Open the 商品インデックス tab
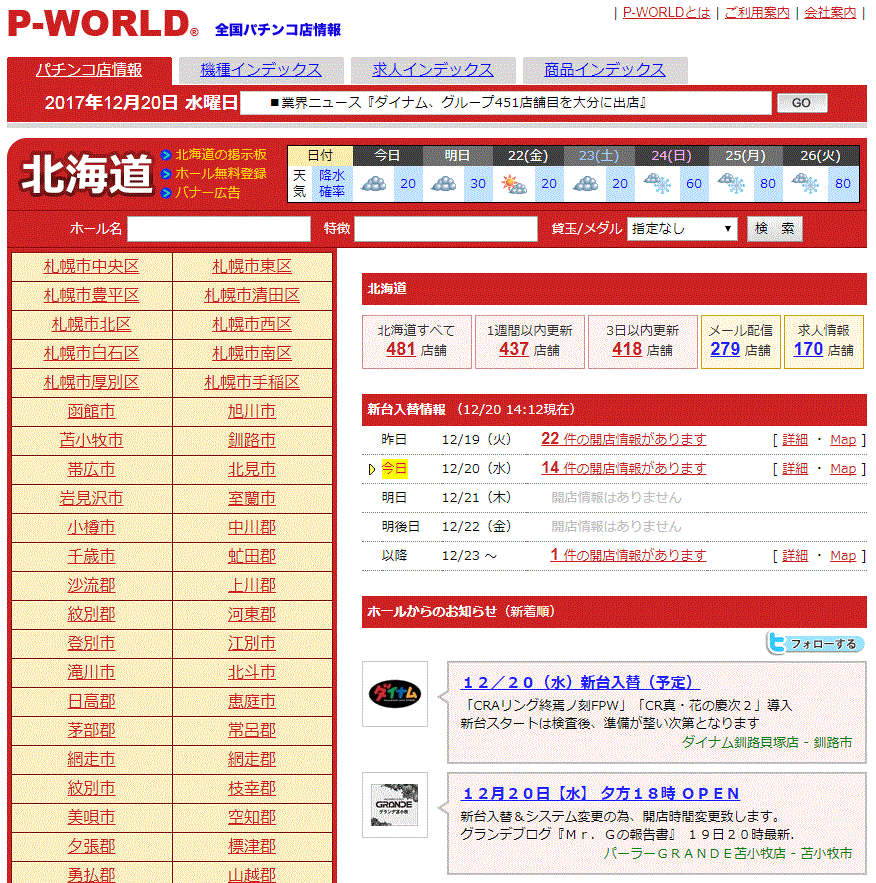The width and height of the screenshot is (876, 883). point(604,70)
